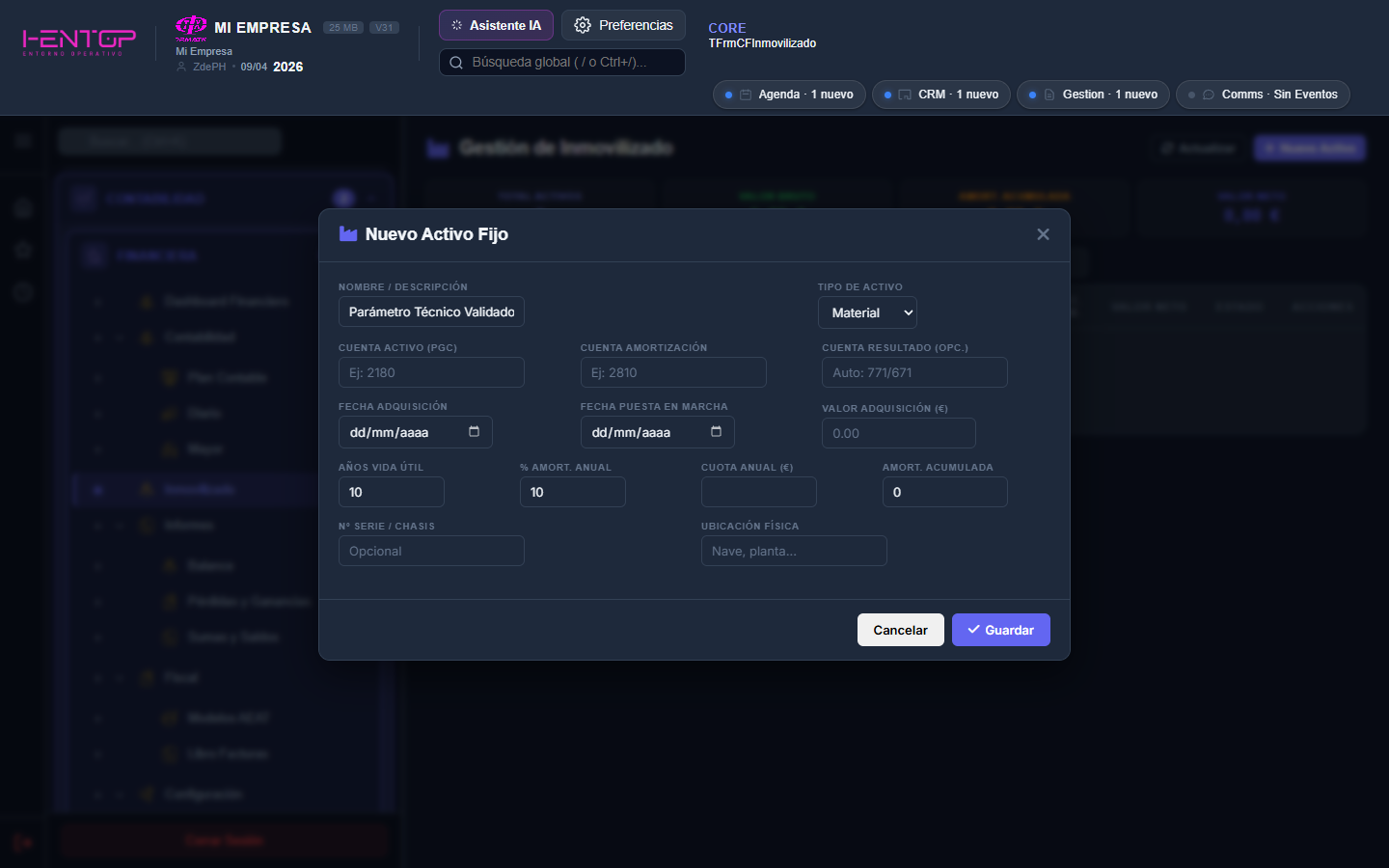Open the Fecha Adquisición calendar picker
1389x868 pixels.
pyautogui.click(x=474, y=432)
